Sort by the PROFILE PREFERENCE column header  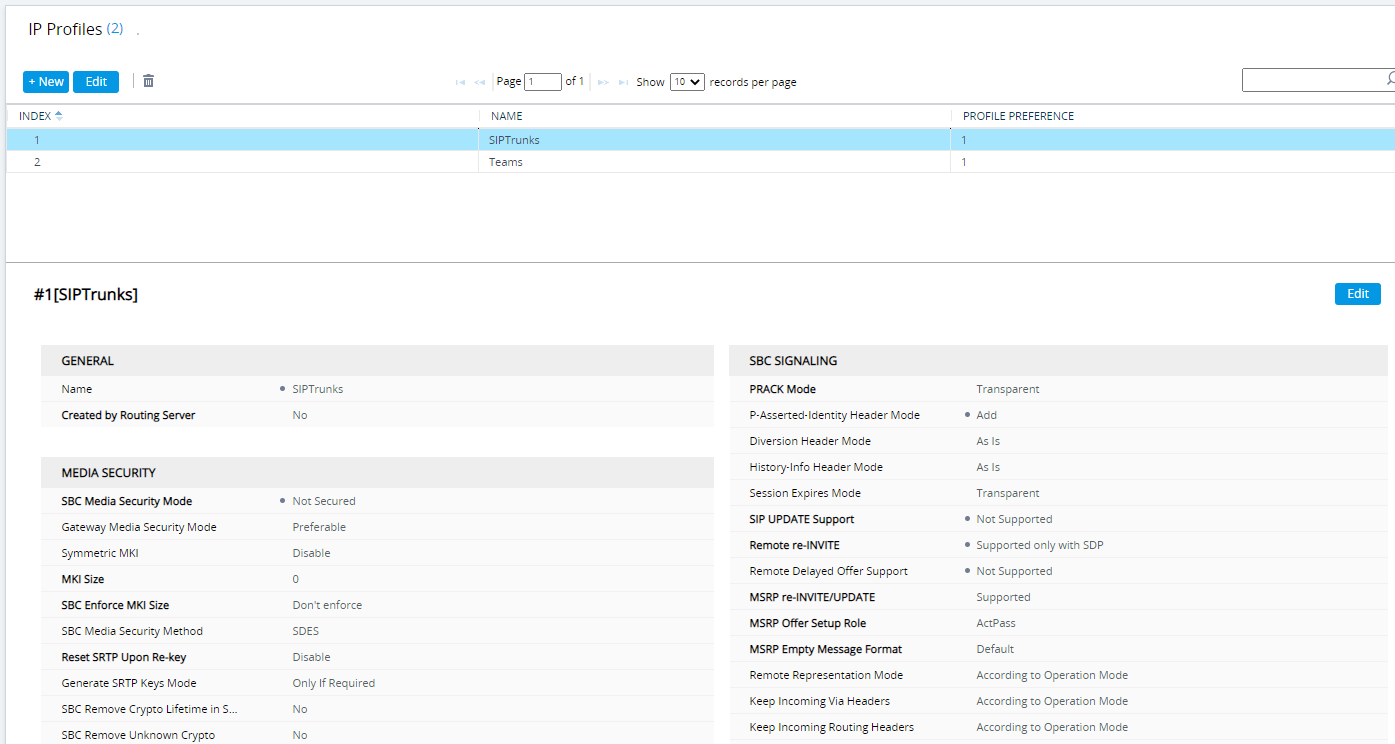coord(1018,116)
